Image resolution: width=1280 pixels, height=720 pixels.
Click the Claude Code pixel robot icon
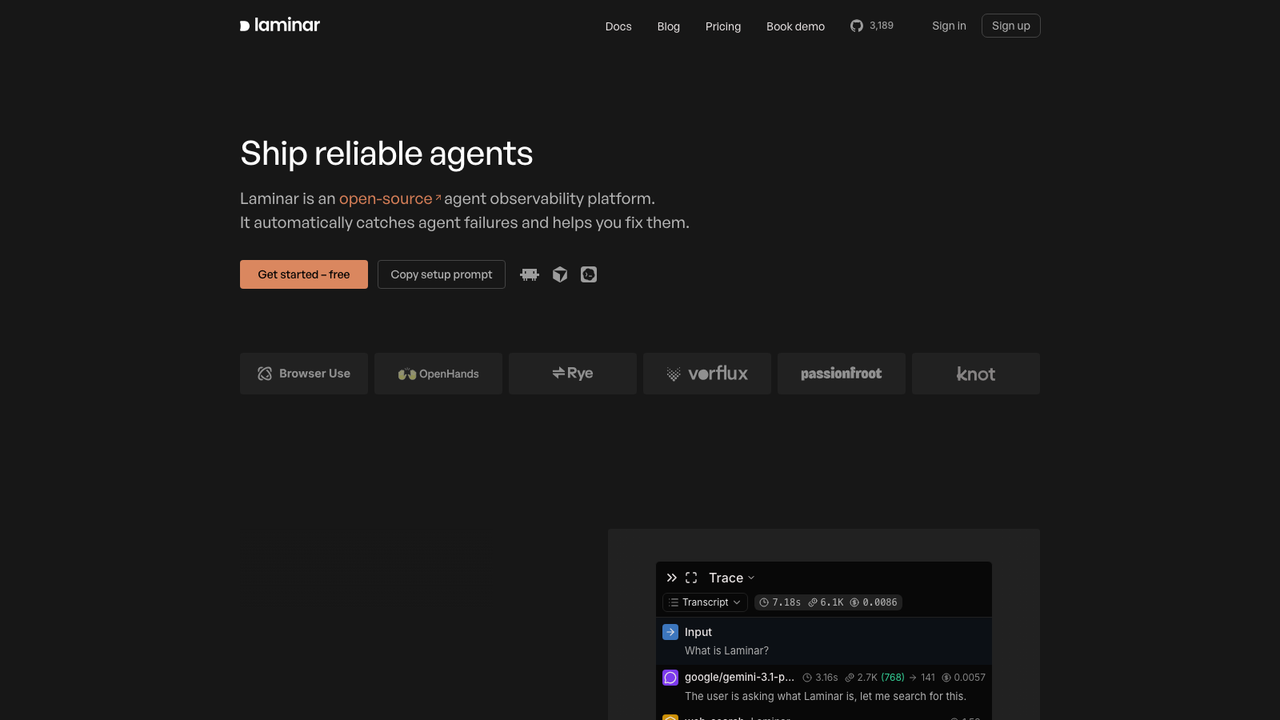tap(530, 274)
